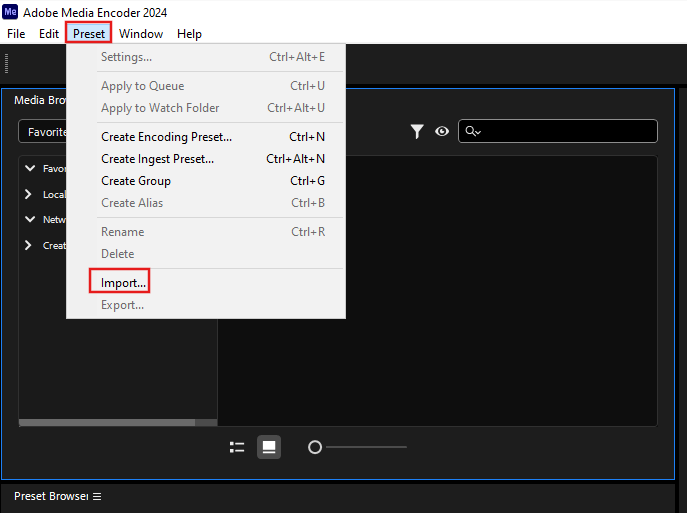Click Create Group in the menu
The image size is (687, 513).
pos(136,181)
